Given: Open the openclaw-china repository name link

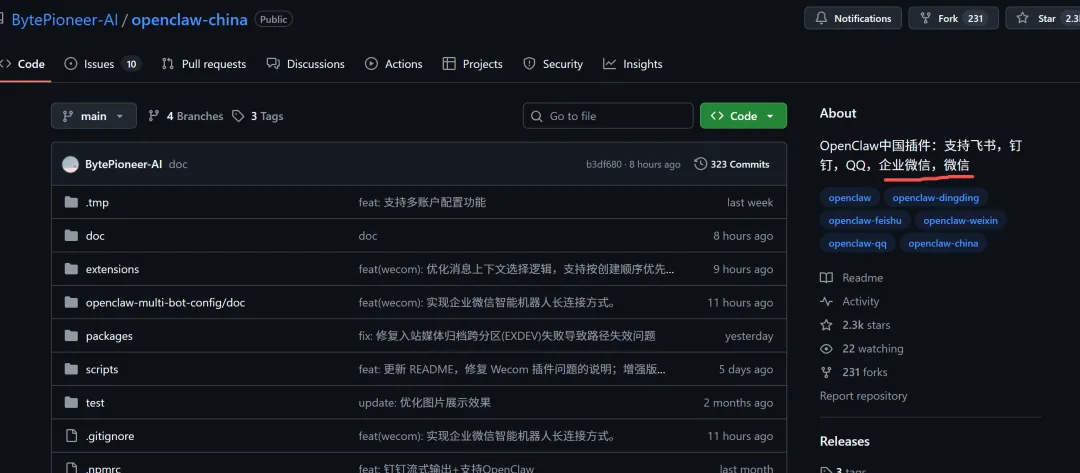Looking at the screenshot, I should [189, 19].
